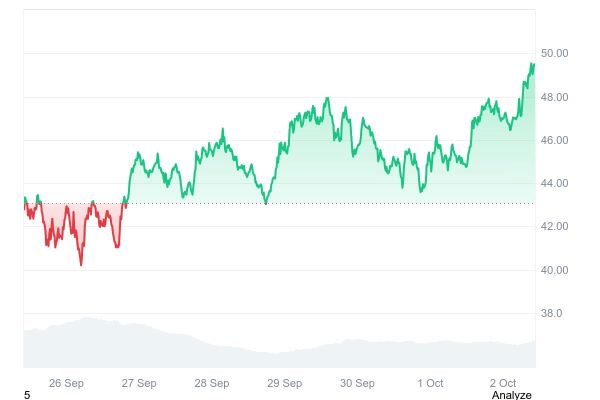Select the 1 Oct date label
This screenshot has height=400, width=600.
pos(431,382)
